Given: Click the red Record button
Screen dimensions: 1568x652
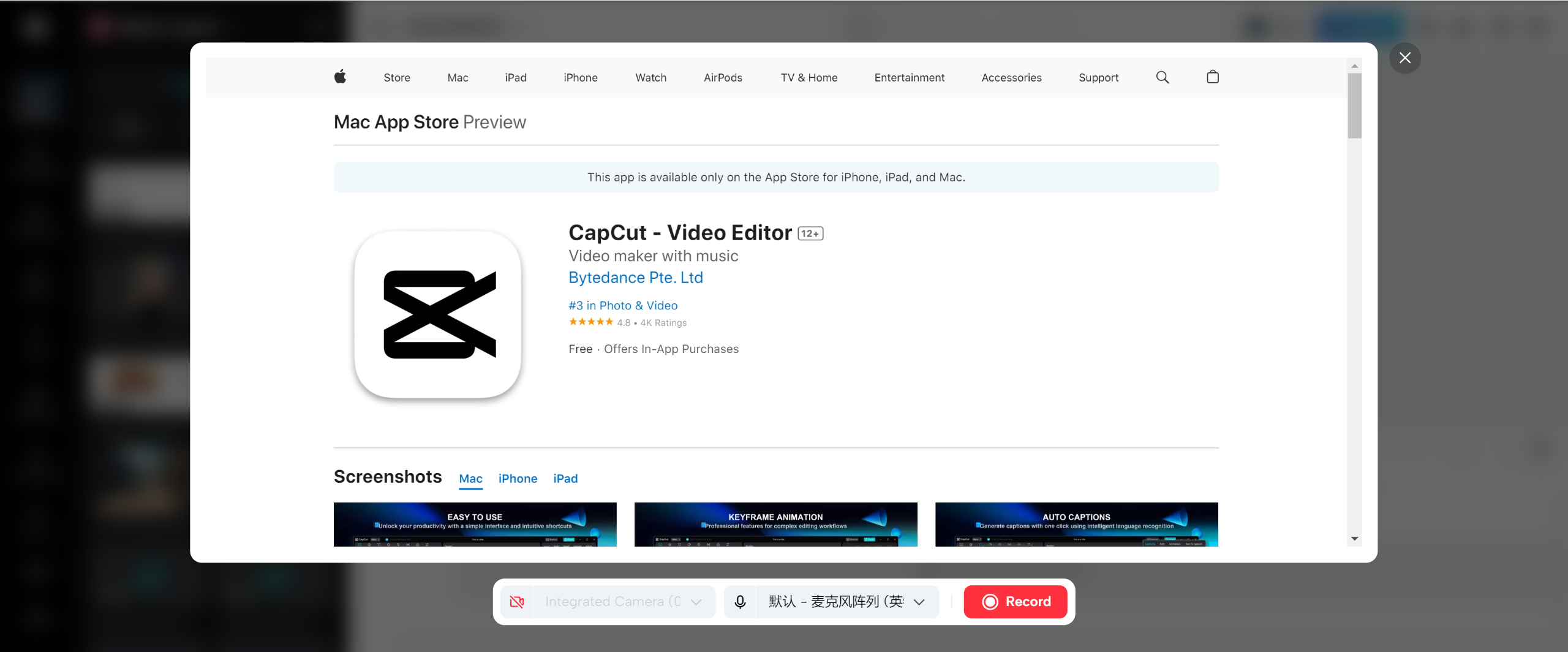Looking at the screenshot, I should pos(1015,601).
